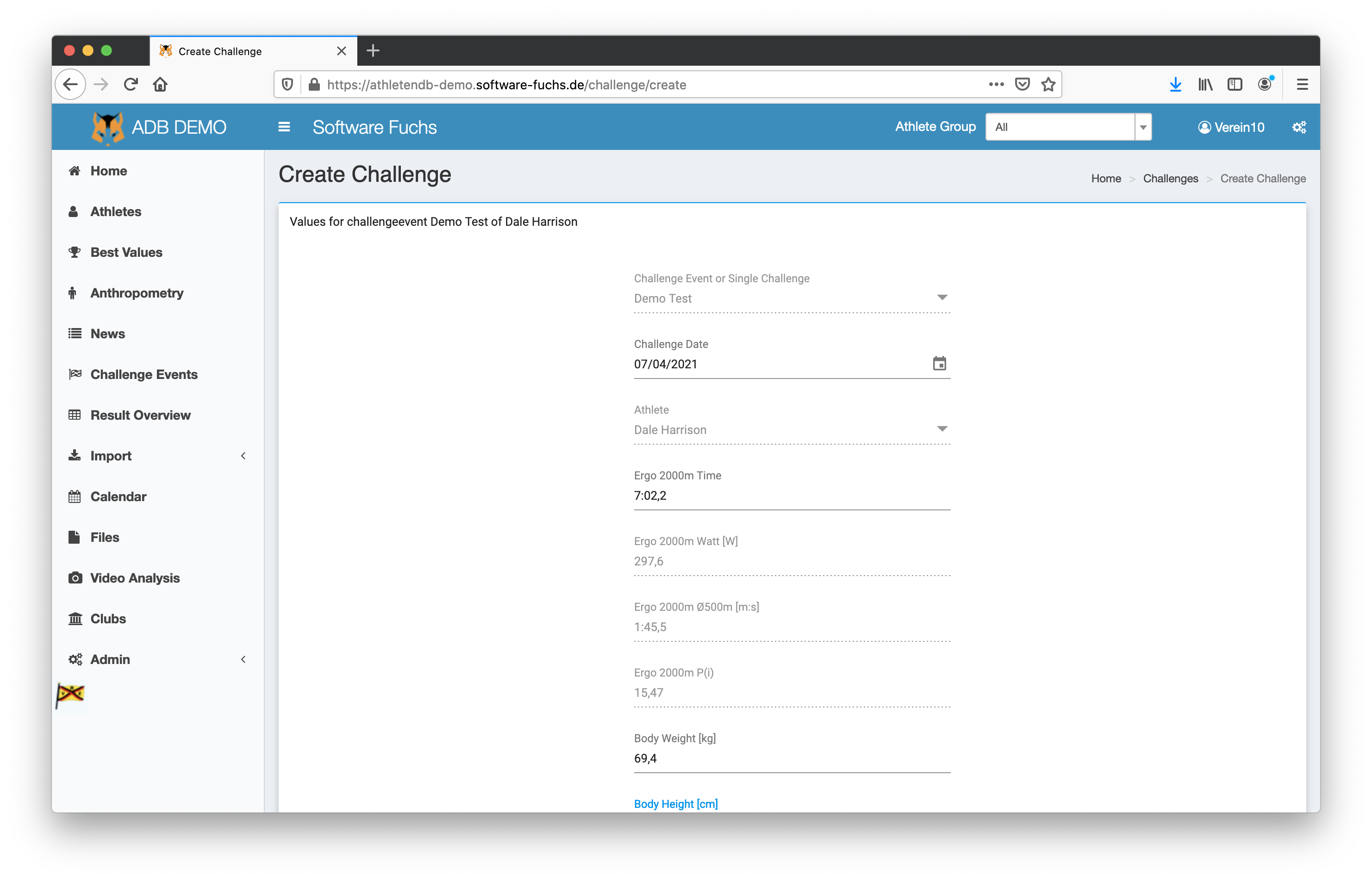Click Ergo 2000m Watt value 297,6

click(648, 561)
